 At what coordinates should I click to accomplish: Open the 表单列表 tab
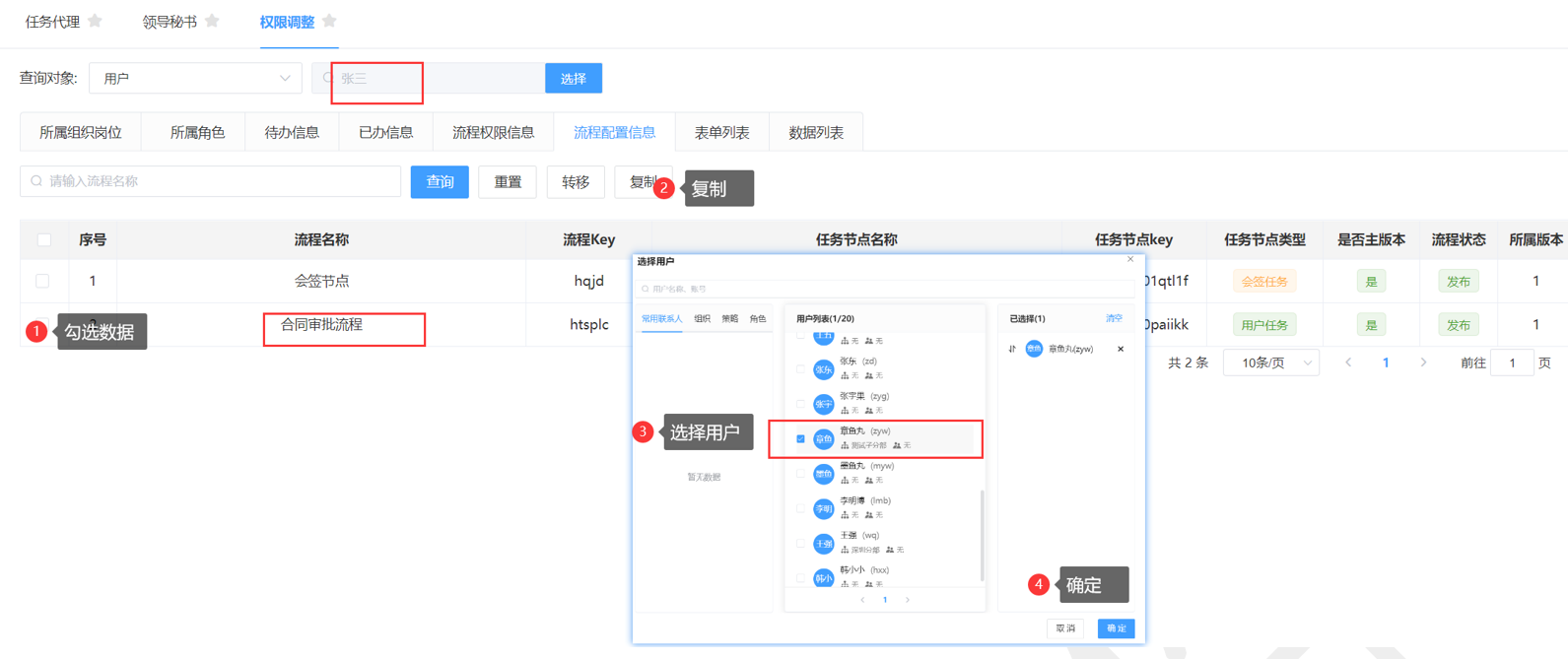coord(721,132)
